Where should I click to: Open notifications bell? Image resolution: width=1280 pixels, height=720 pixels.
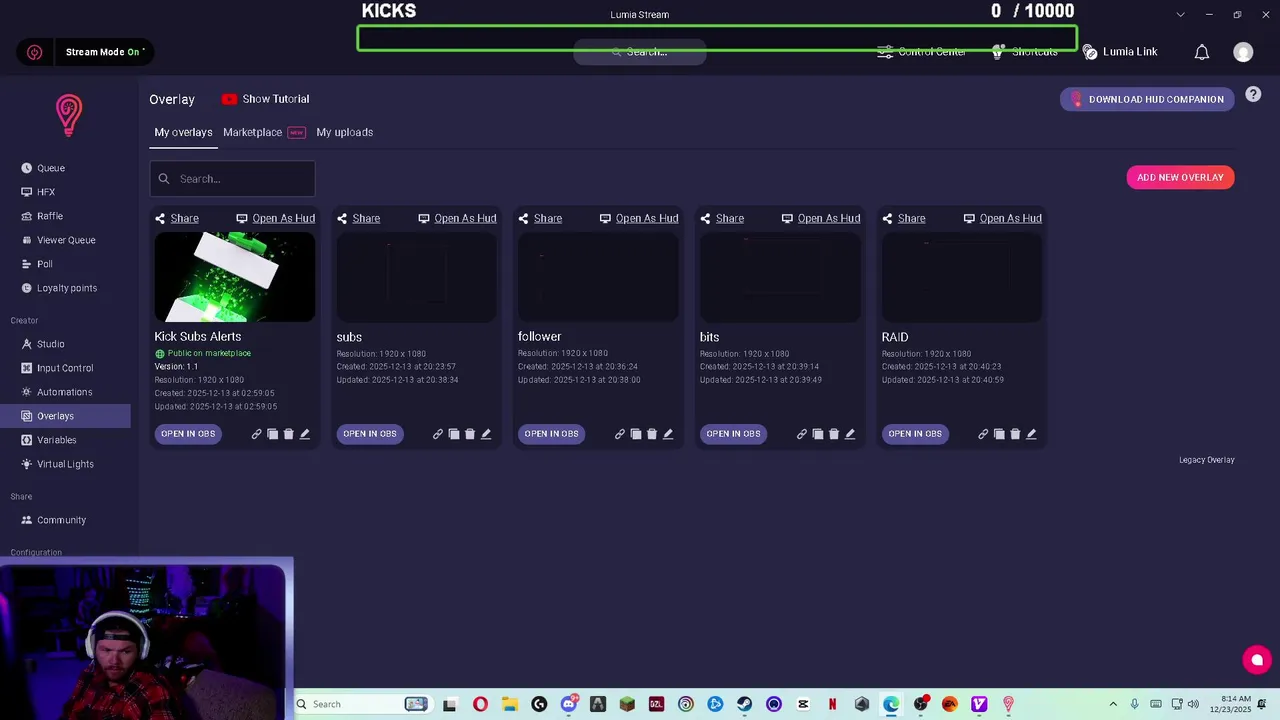point(1202,52)
